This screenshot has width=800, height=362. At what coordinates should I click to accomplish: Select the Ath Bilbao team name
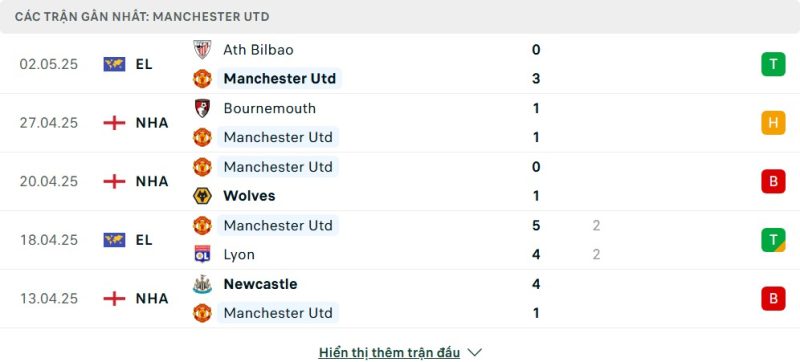[258, 49]
